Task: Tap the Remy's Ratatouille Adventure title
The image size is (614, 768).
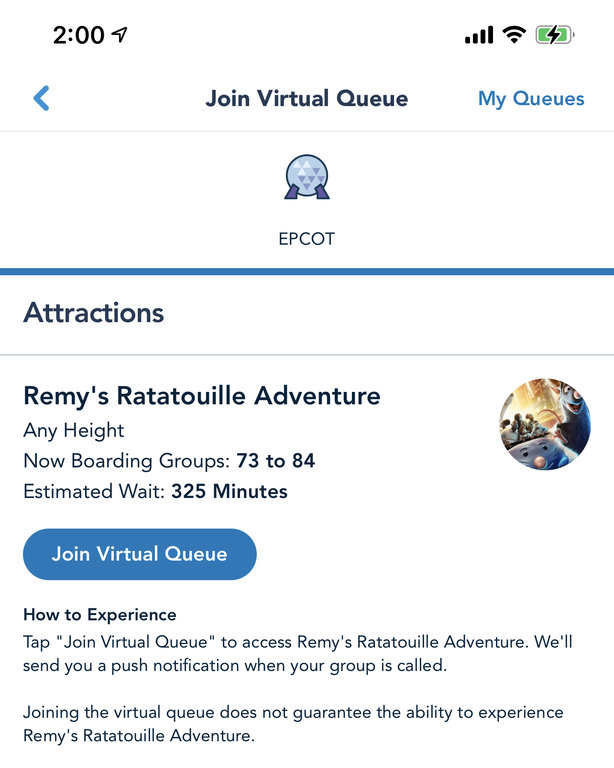Action: 202,395
